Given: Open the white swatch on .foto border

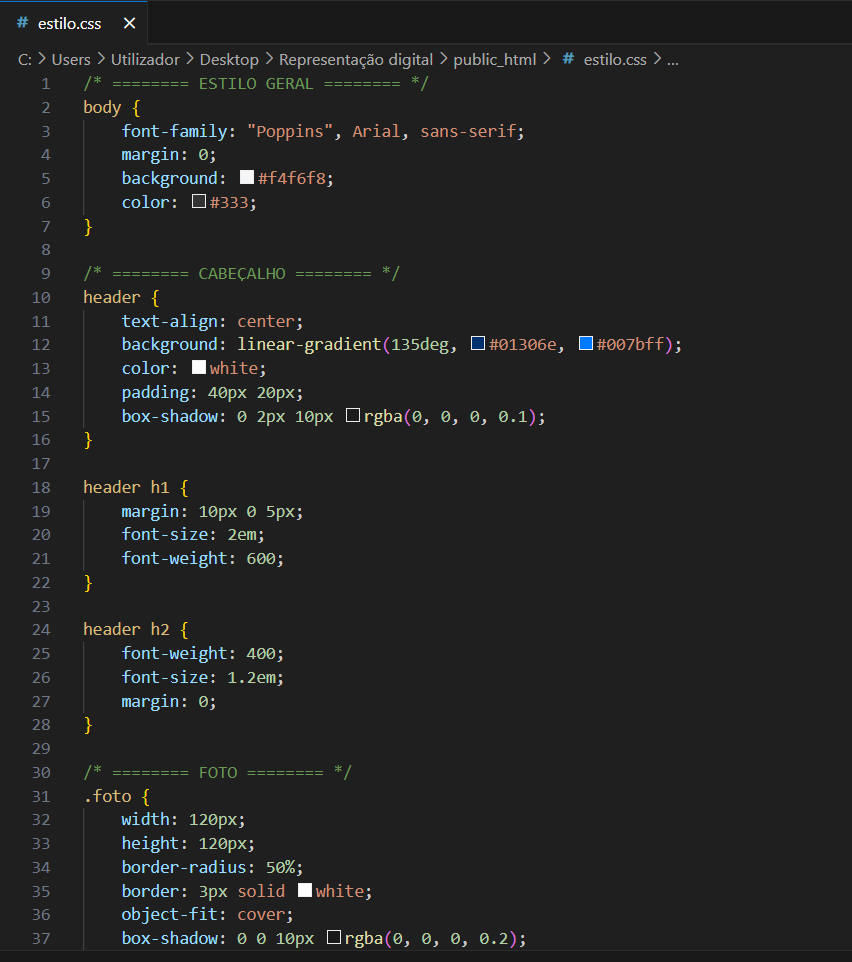Looking at the screenshot, I should pyautogui.click(x=305, y=890).
